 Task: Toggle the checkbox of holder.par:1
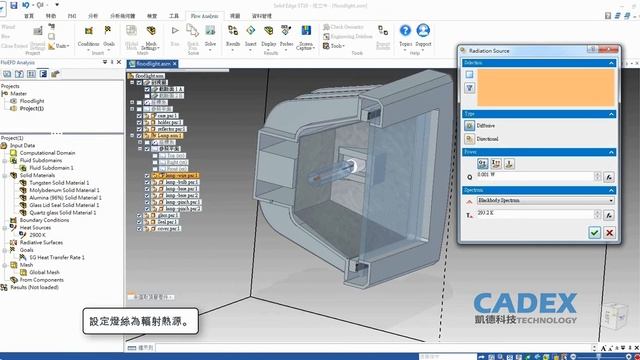(139, 122)
